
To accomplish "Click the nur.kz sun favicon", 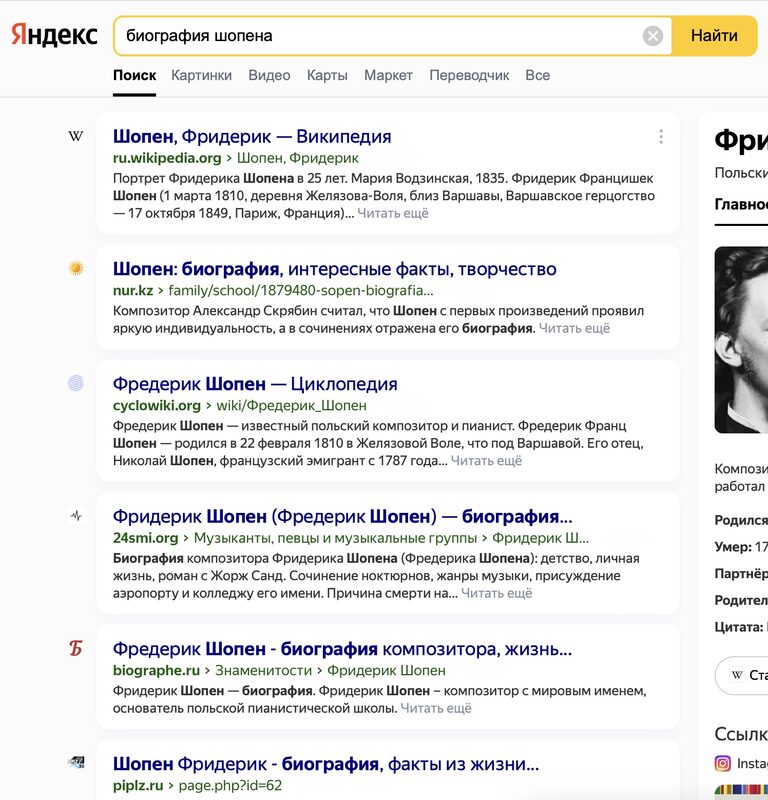I will [76, 269].
